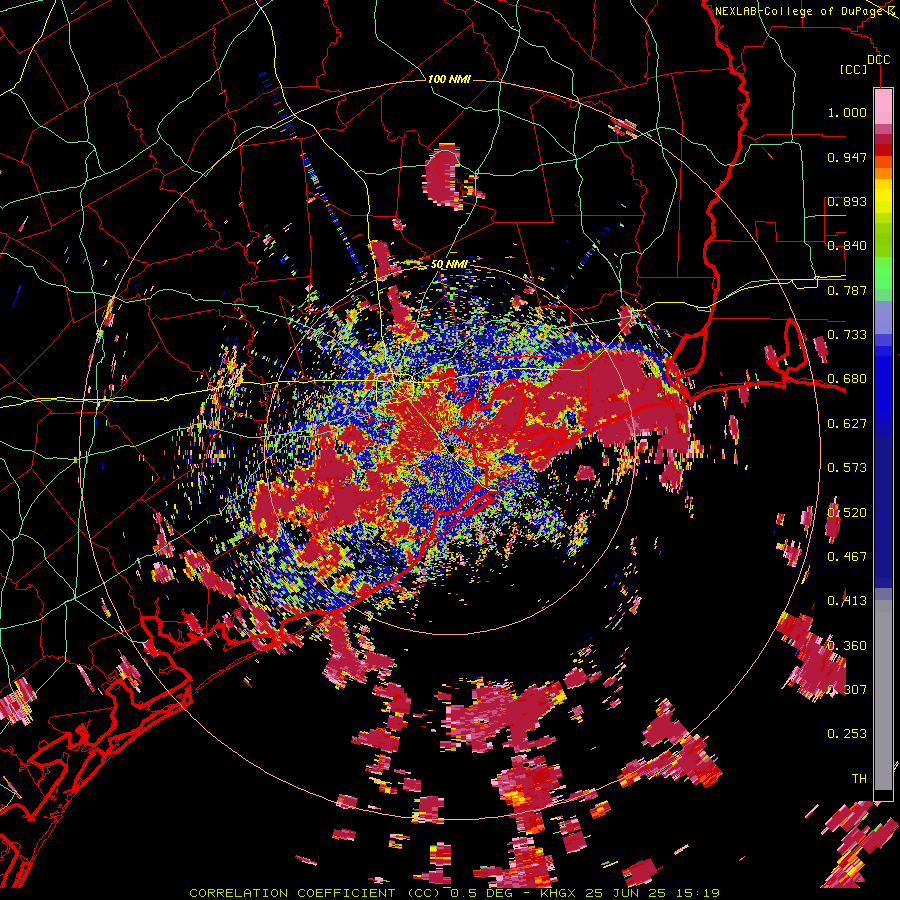Click the CORRELATION COEFFICIENT (CC) caption text
The height and width of the screenshot is (900, 900).
tap(315, 893)
